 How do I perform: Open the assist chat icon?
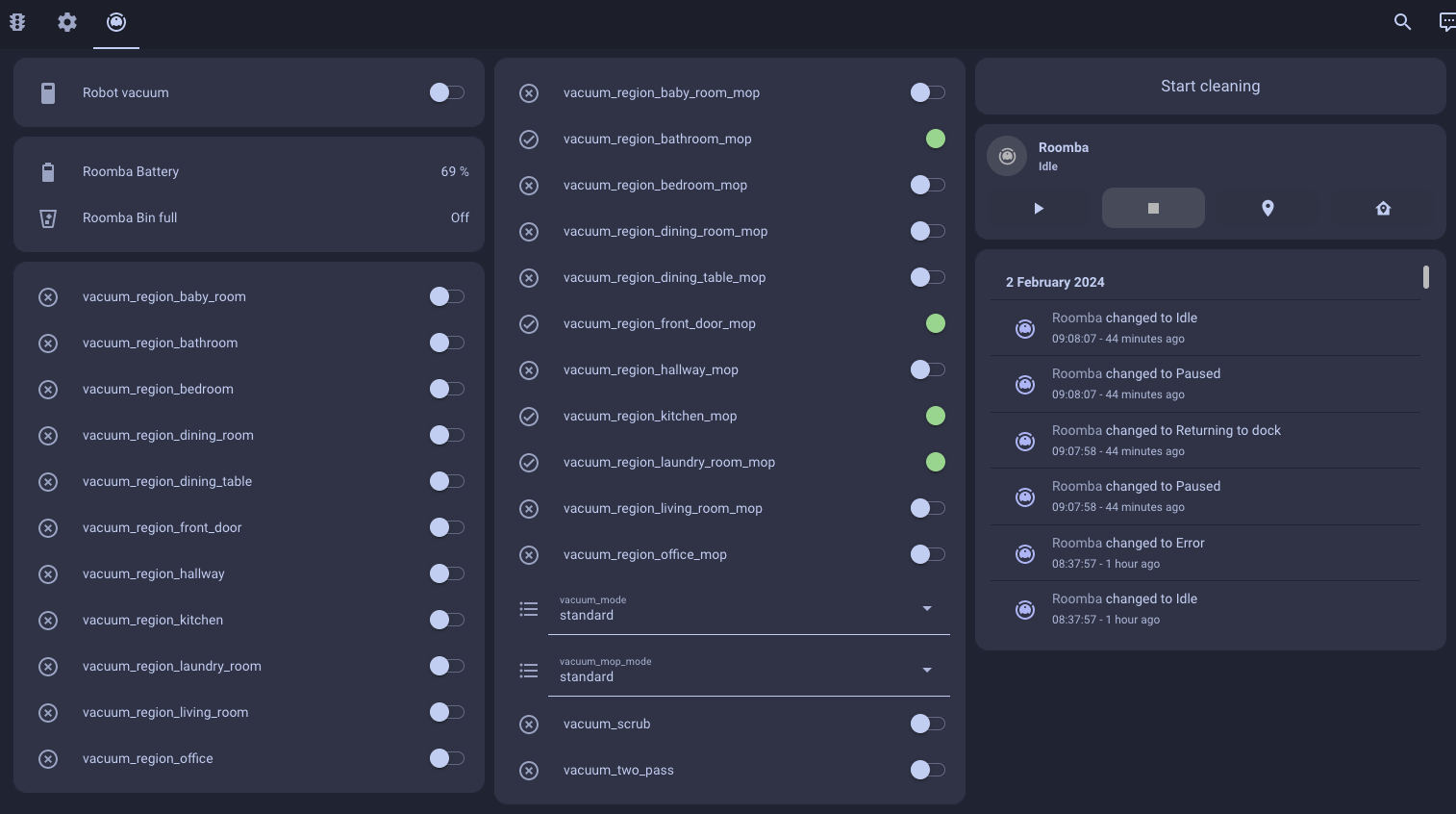[1446, 22]
